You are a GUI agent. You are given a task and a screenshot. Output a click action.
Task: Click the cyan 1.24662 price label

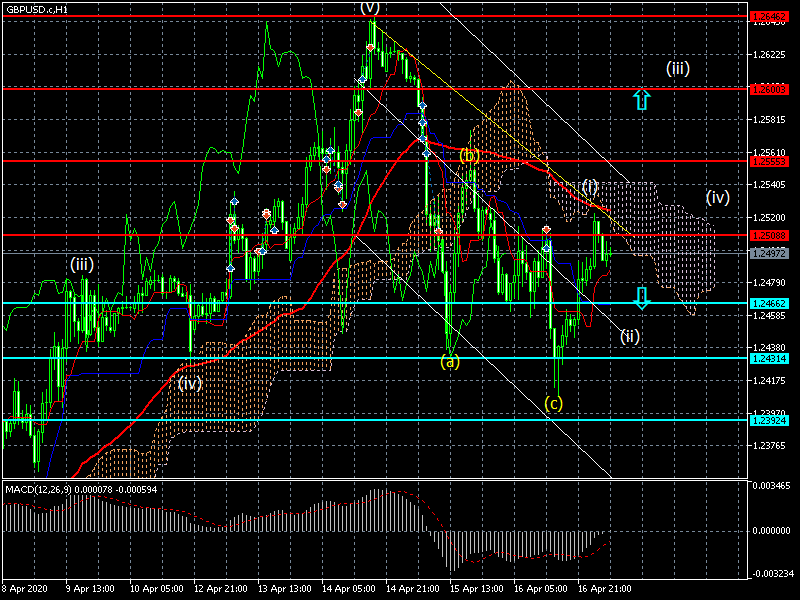click(x=769, y=304)
